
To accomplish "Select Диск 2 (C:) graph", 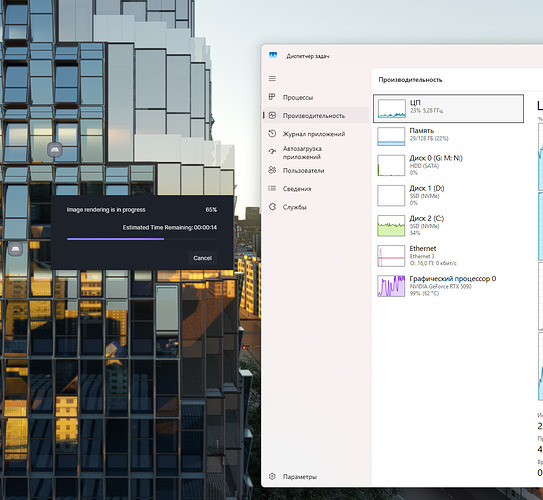I will click(x=391, y=225).
